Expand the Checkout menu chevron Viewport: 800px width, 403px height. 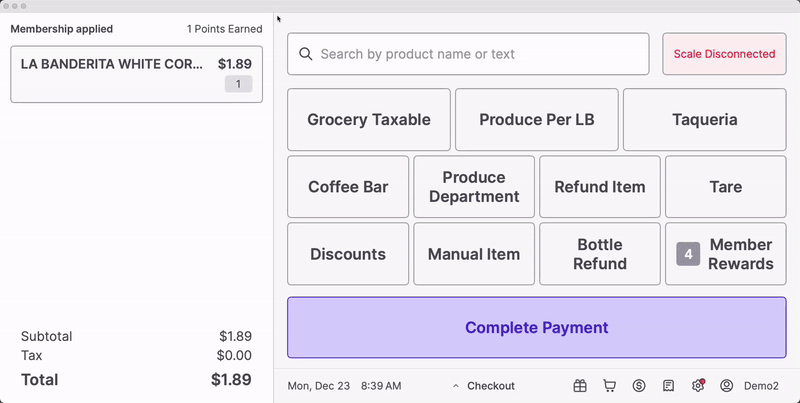[456, 386]
